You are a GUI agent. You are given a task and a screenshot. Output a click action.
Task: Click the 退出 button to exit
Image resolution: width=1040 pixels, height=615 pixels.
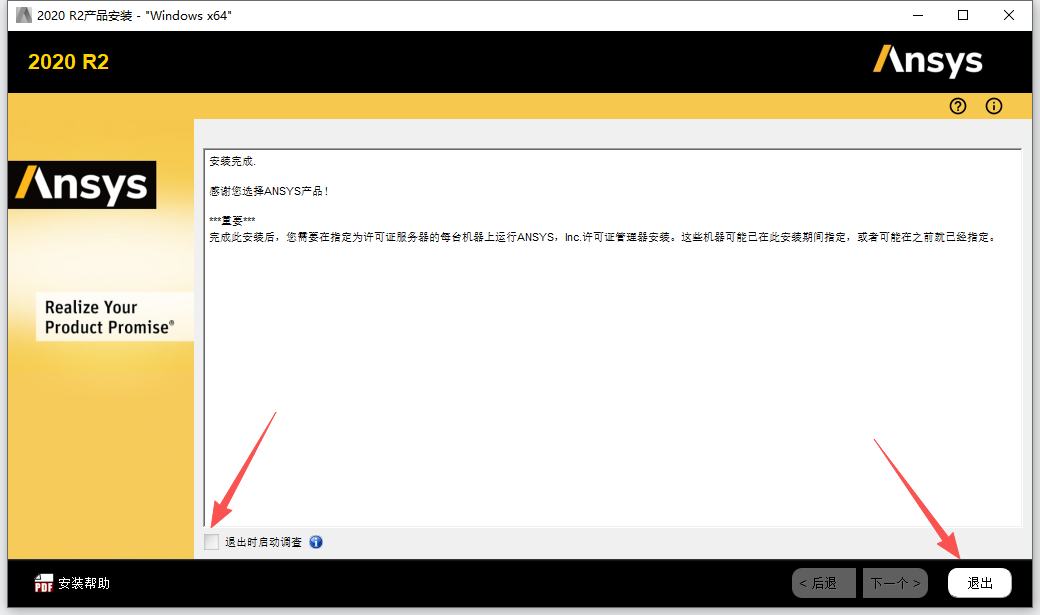point(978,582)
